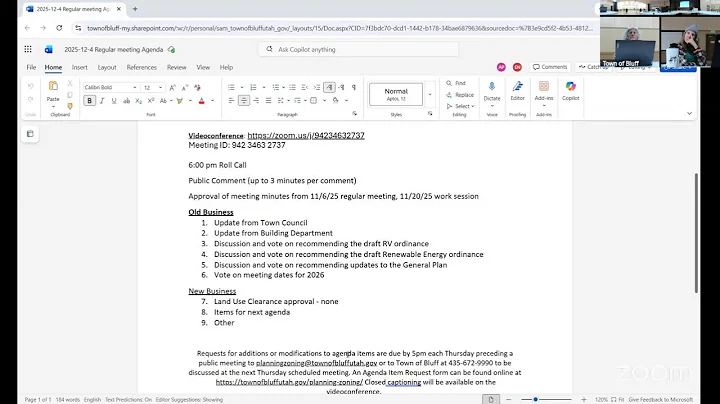Toggle Italic formatting
Image resolution: width=720 pixels, height=404 pixels.
tap(102, 101)
